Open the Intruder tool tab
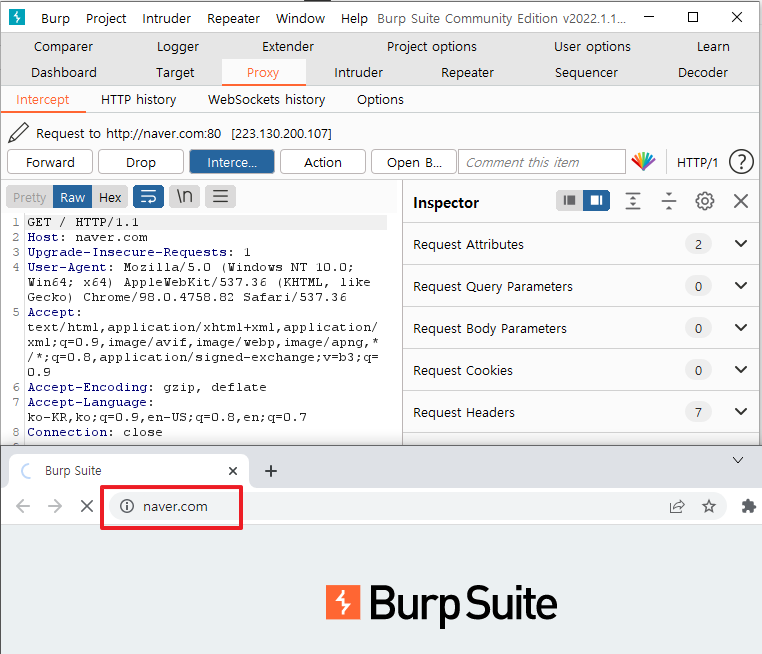This screenshot has height=654, width=762. [358, 72]
